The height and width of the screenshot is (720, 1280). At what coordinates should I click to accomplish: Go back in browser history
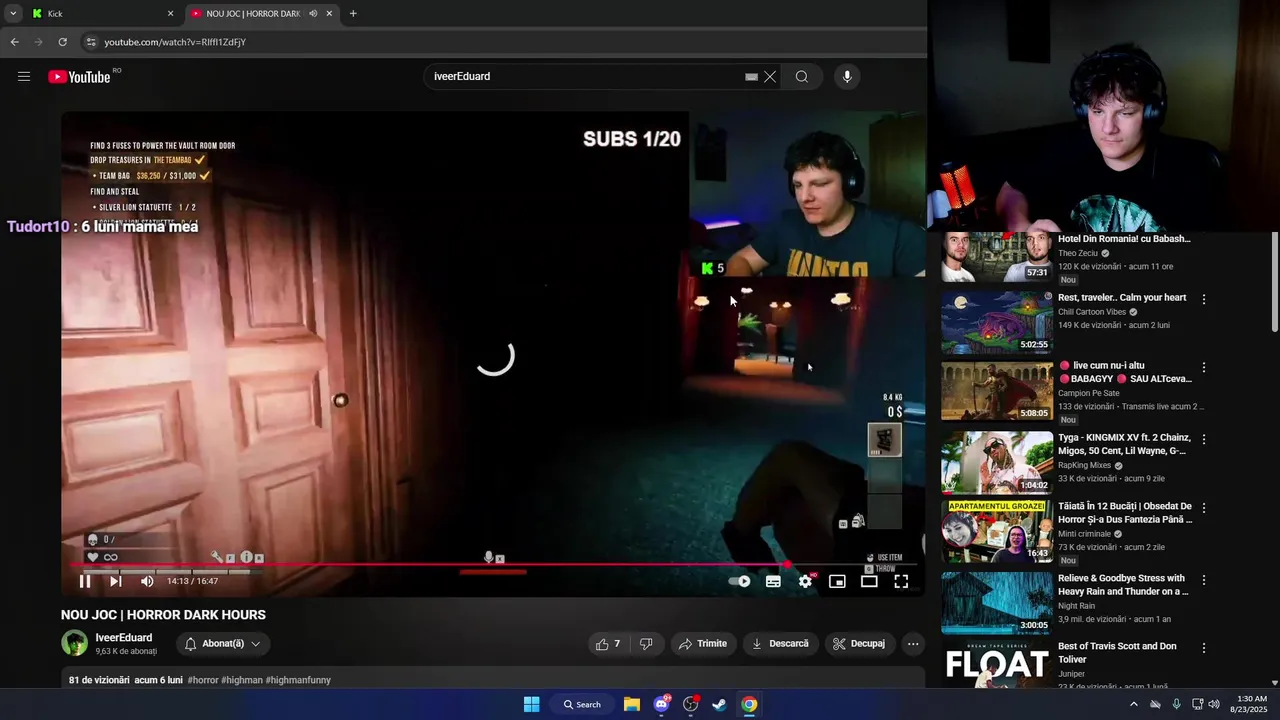[x=14, y=42]
